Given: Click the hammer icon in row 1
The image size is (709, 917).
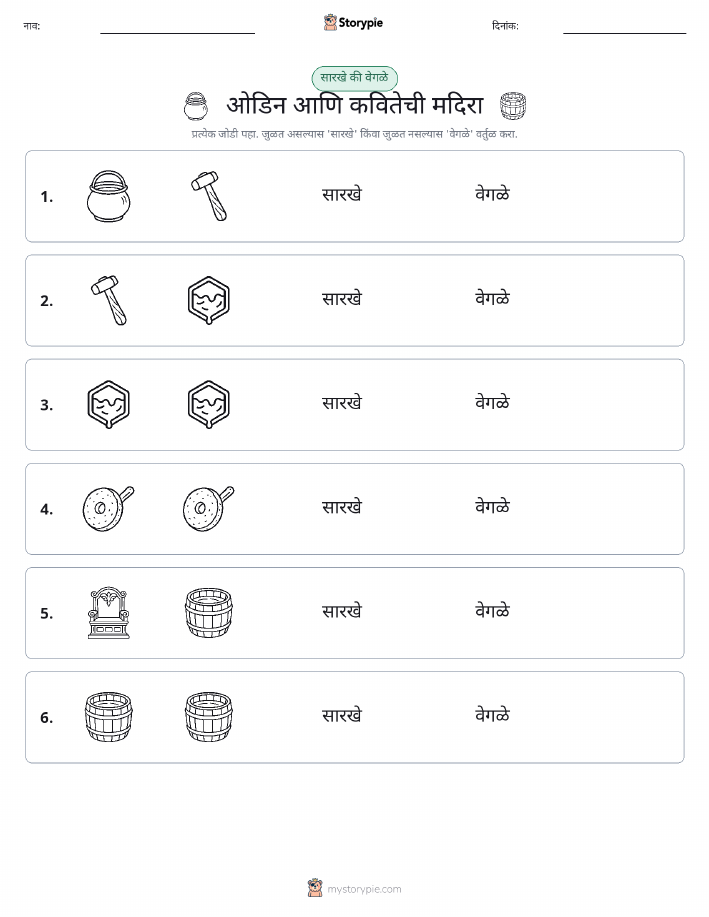Looking at the screenshot, I should point(209,196).
